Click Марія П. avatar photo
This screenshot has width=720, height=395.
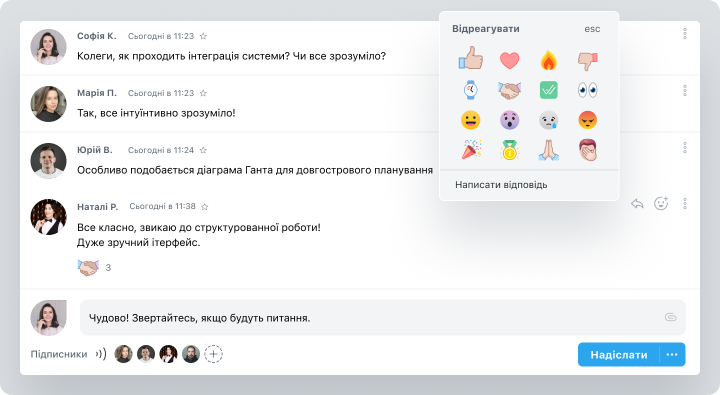48,104
